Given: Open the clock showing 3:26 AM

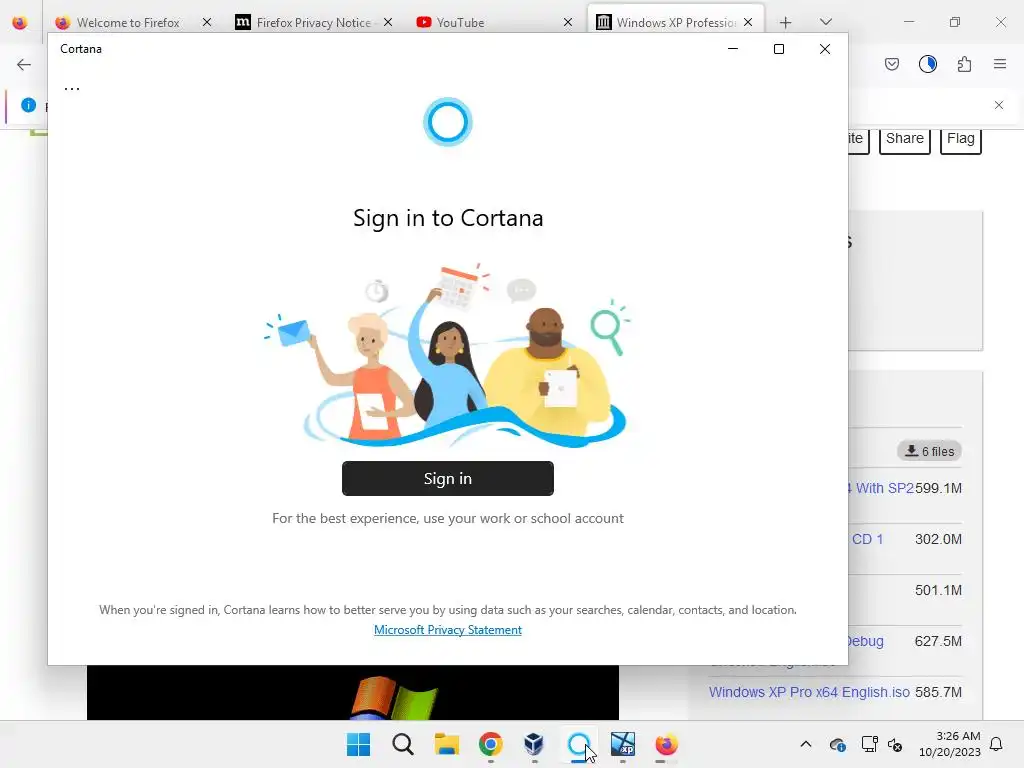Looking at the screenshot, I should [x=950, y=744].
